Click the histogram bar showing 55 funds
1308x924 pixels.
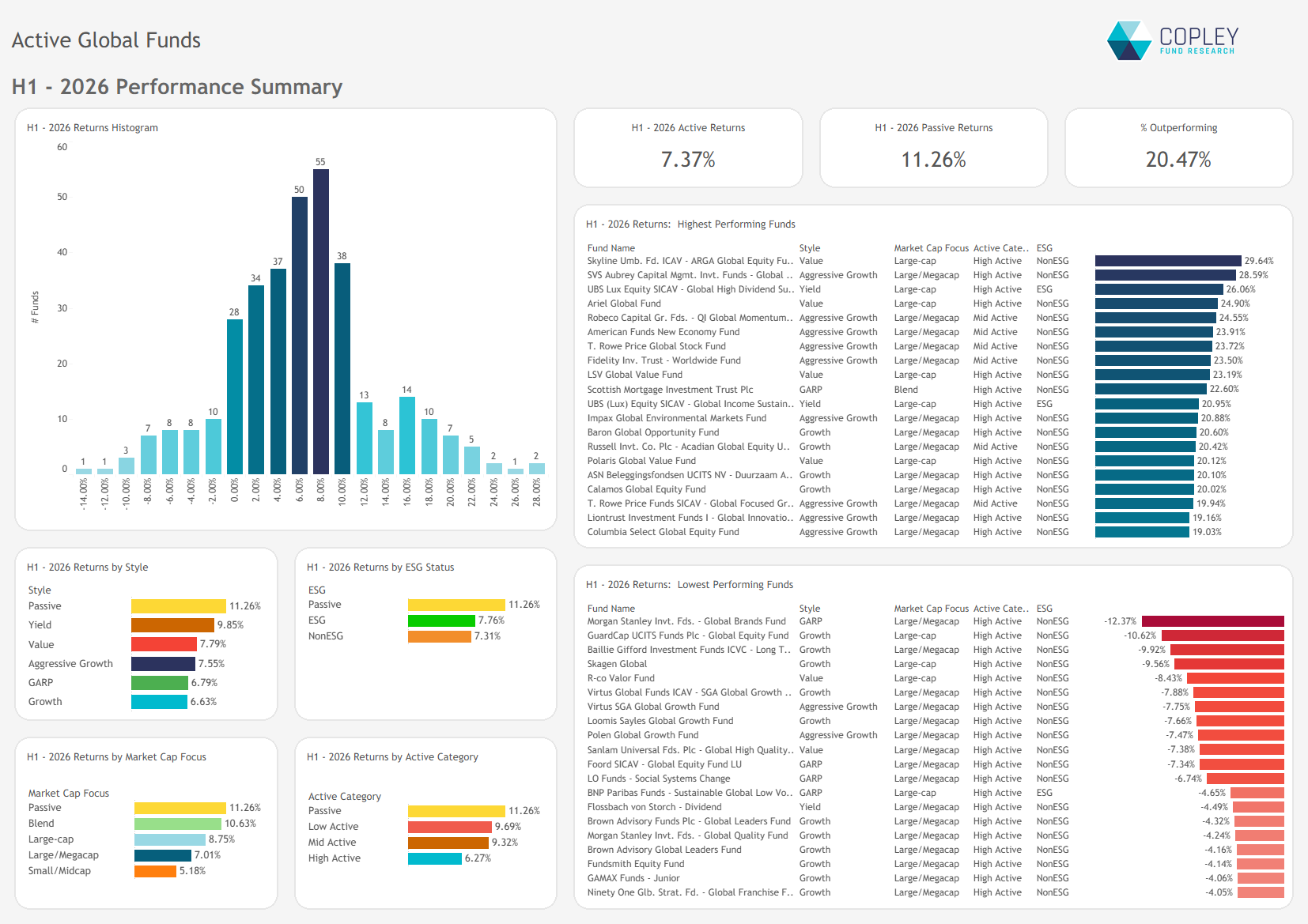[321, 322]
